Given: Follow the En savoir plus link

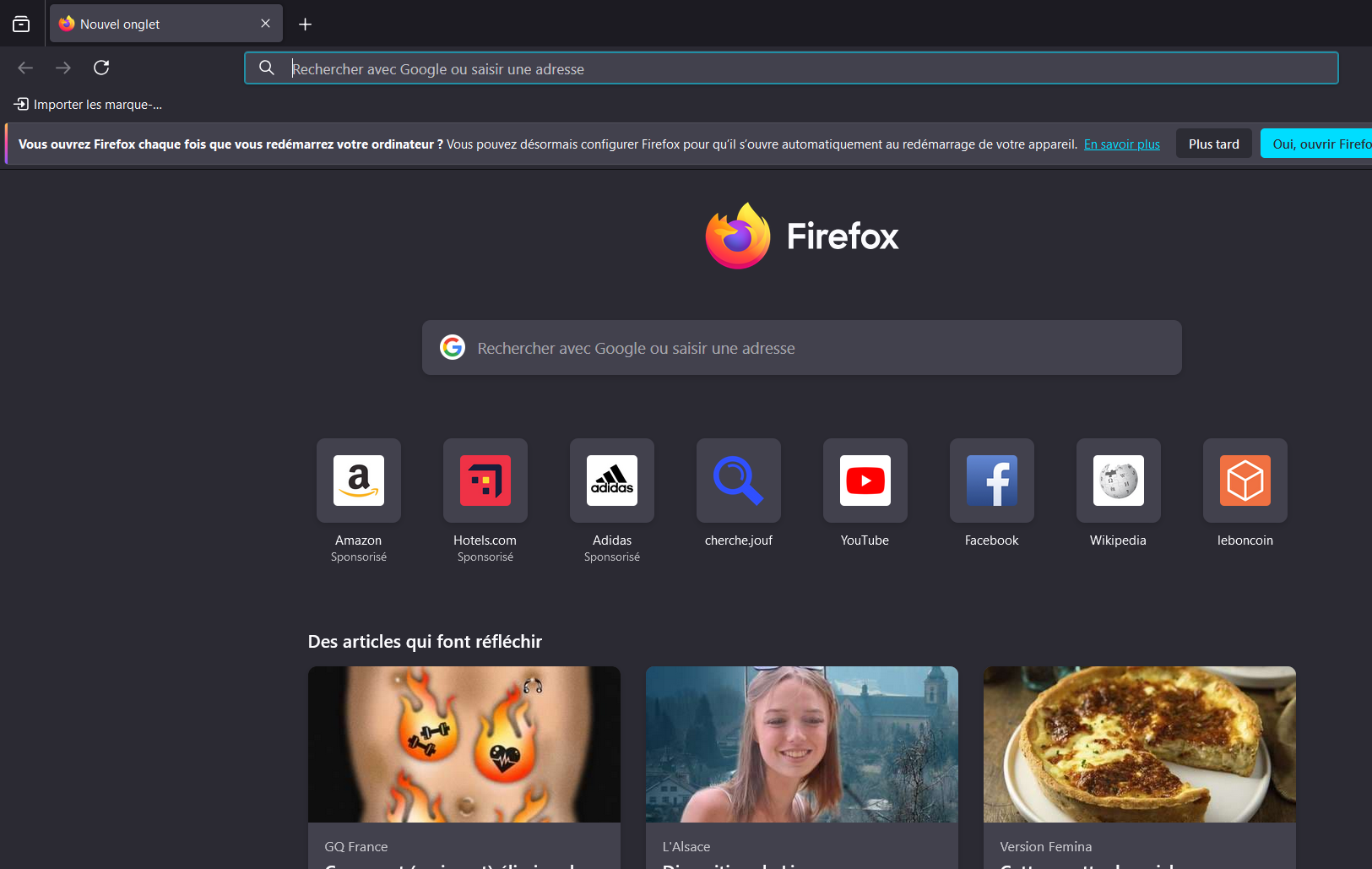Looking at the screenshot, I should click(1121, 144).
